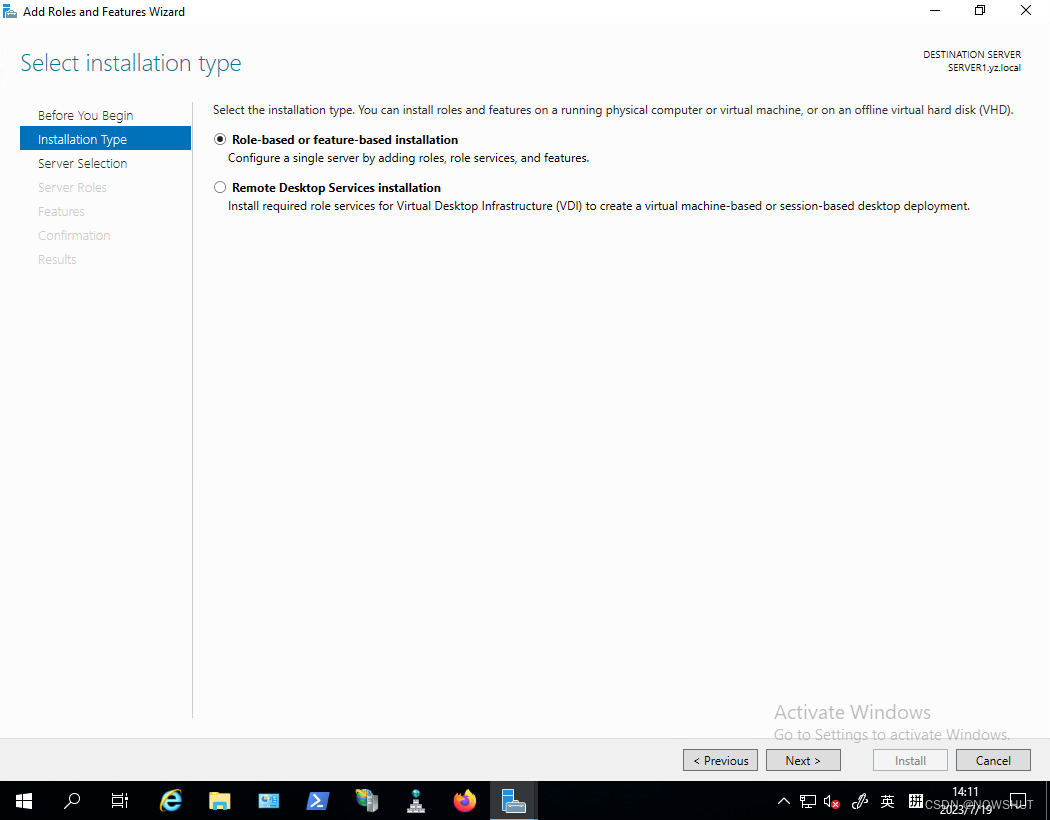The width and height of the screenshot is (1050, 820).
Task: Close the Add Roles wizard window
Action: click(x=1025, y=11)
